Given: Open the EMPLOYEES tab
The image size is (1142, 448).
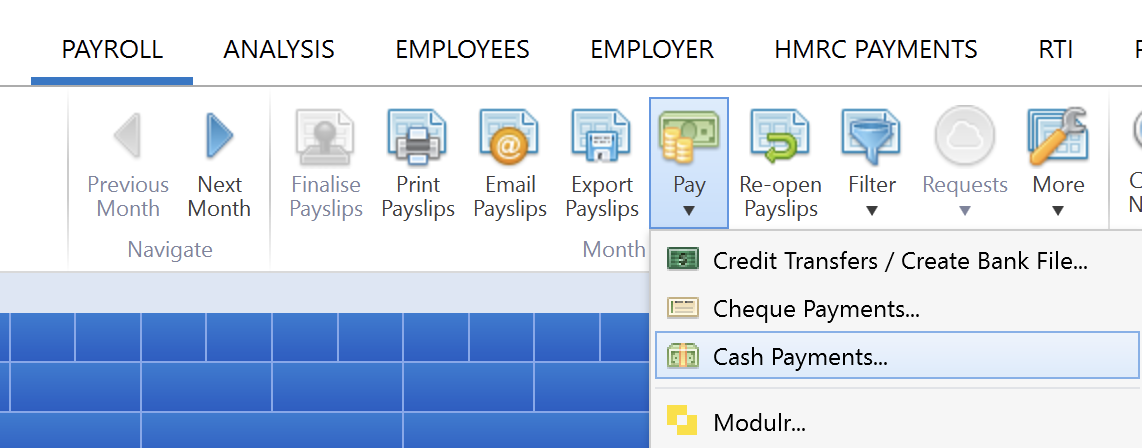Looking at the screenshot, I should point(462,50).
